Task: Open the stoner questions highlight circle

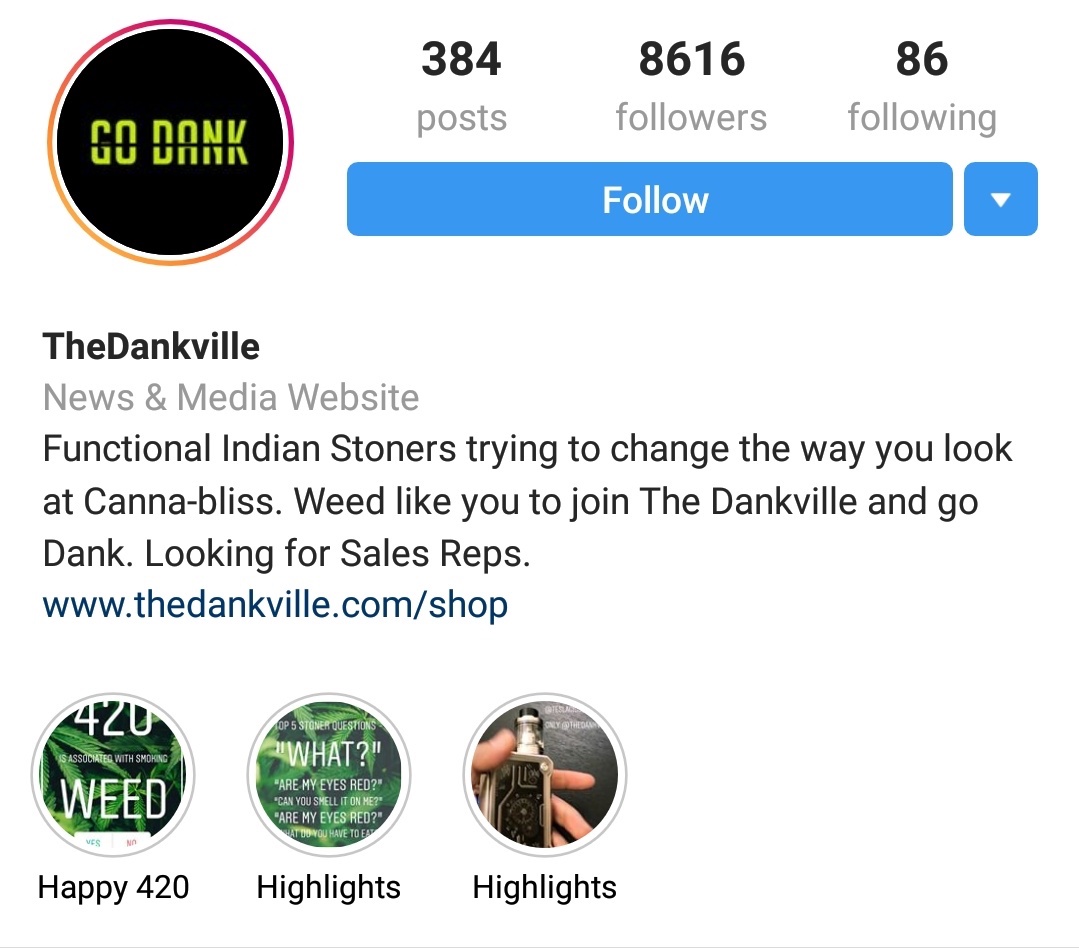Action: (329, 775)
